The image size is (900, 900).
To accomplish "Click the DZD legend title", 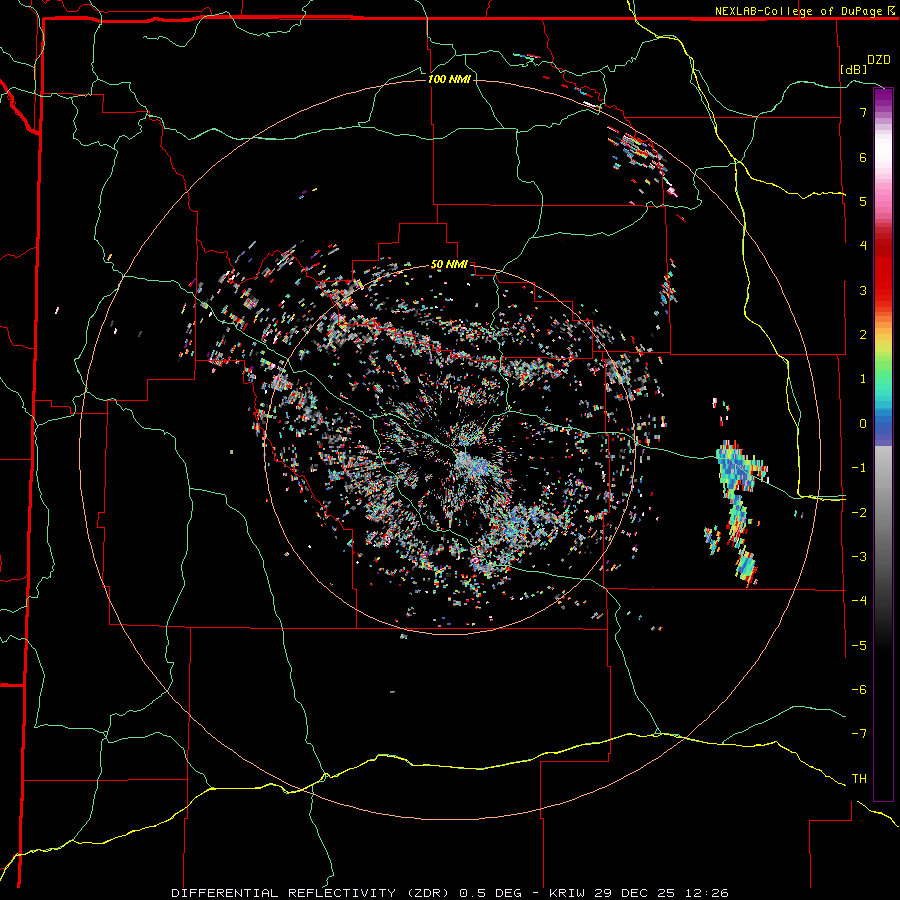I will pos(879,60).
